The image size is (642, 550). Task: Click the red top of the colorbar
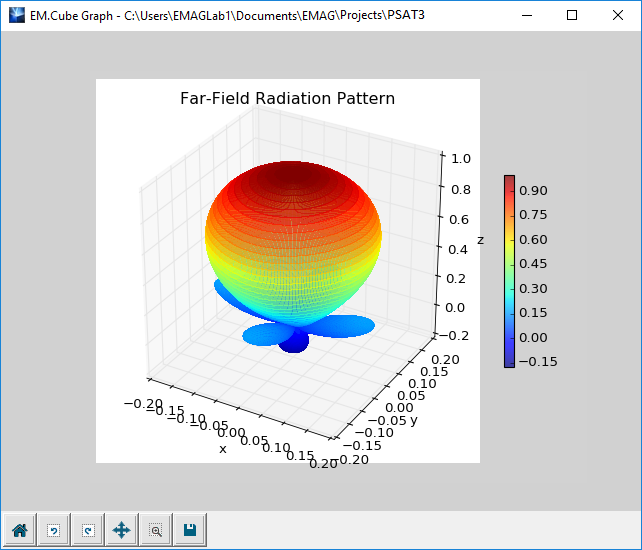(x=509, y=181)
